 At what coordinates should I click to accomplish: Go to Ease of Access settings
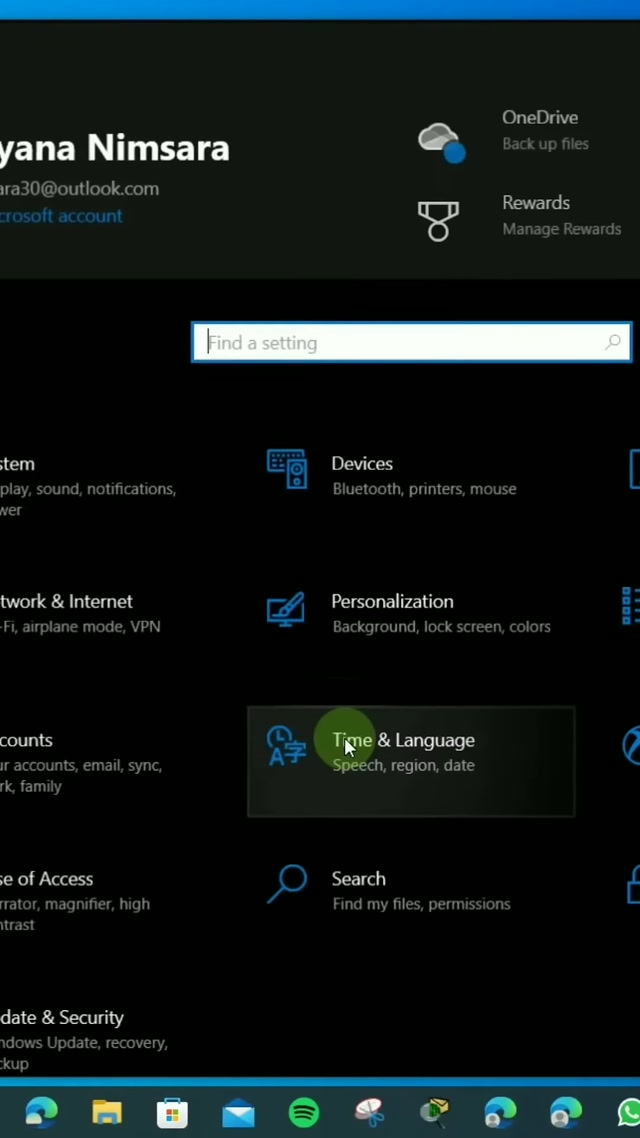(47, 879)
